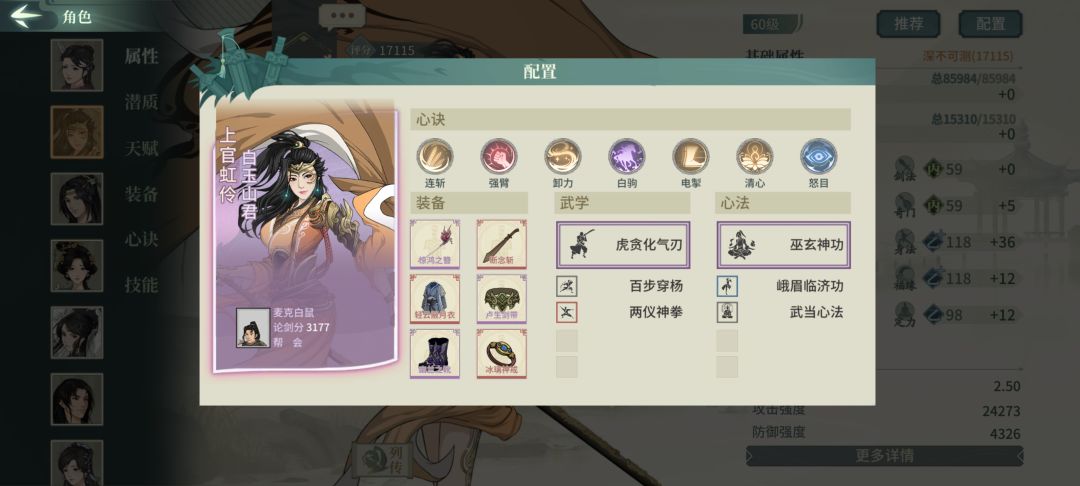Select the 强臂 heart-skill icon
1080x486 pixels.
point(499,156)
